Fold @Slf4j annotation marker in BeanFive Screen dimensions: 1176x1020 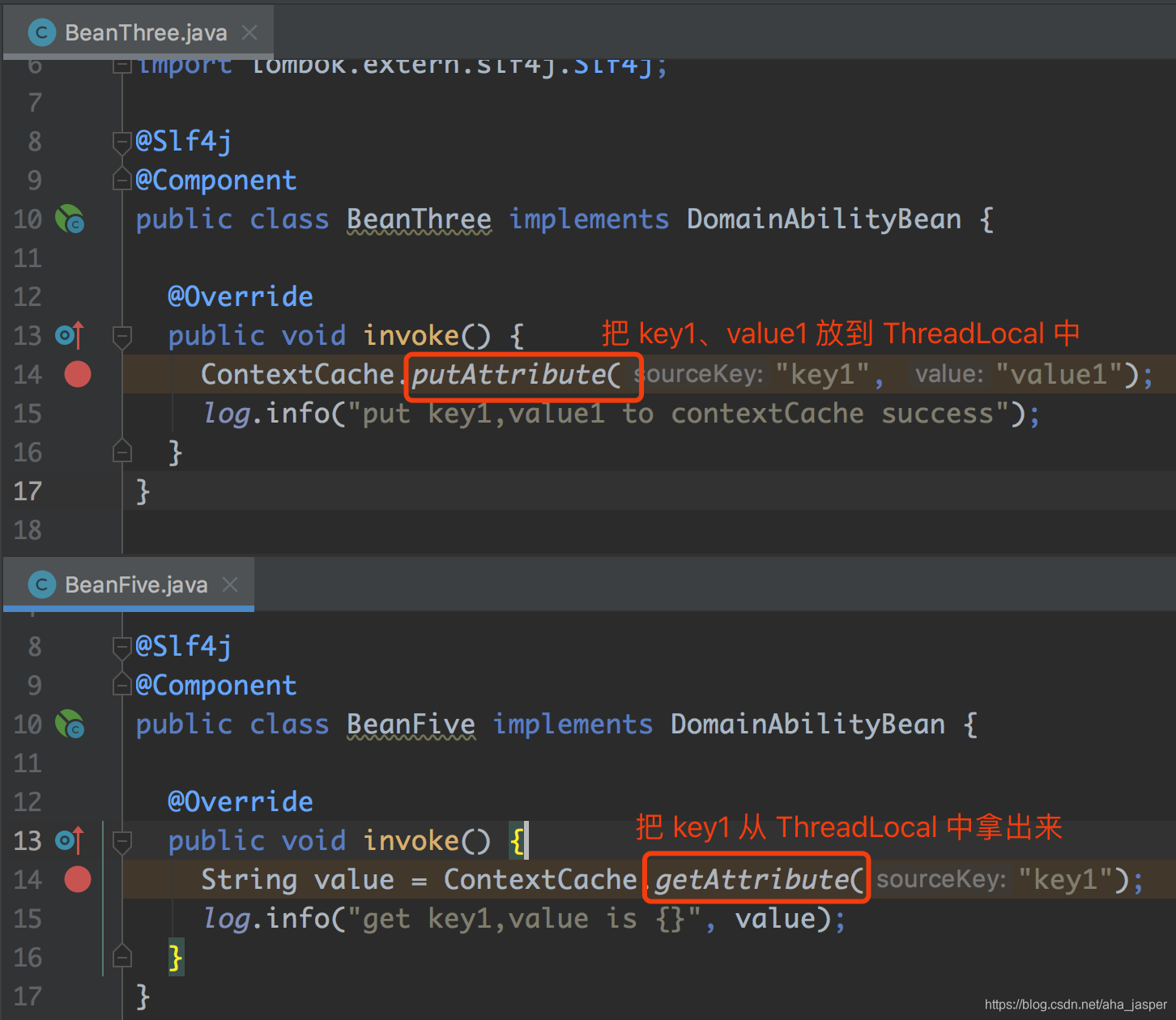click(122, 647)
